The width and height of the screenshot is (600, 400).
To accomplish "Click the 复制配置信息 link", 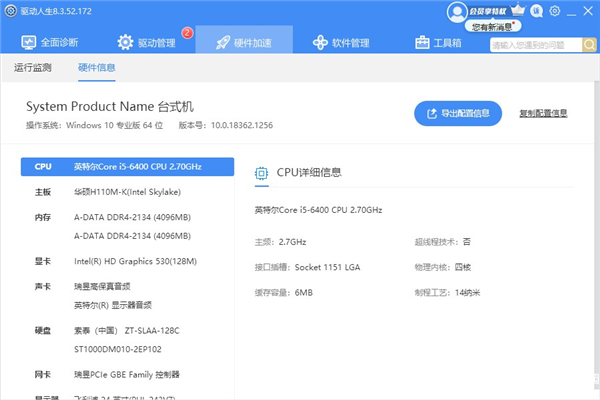I will point(543,113).
